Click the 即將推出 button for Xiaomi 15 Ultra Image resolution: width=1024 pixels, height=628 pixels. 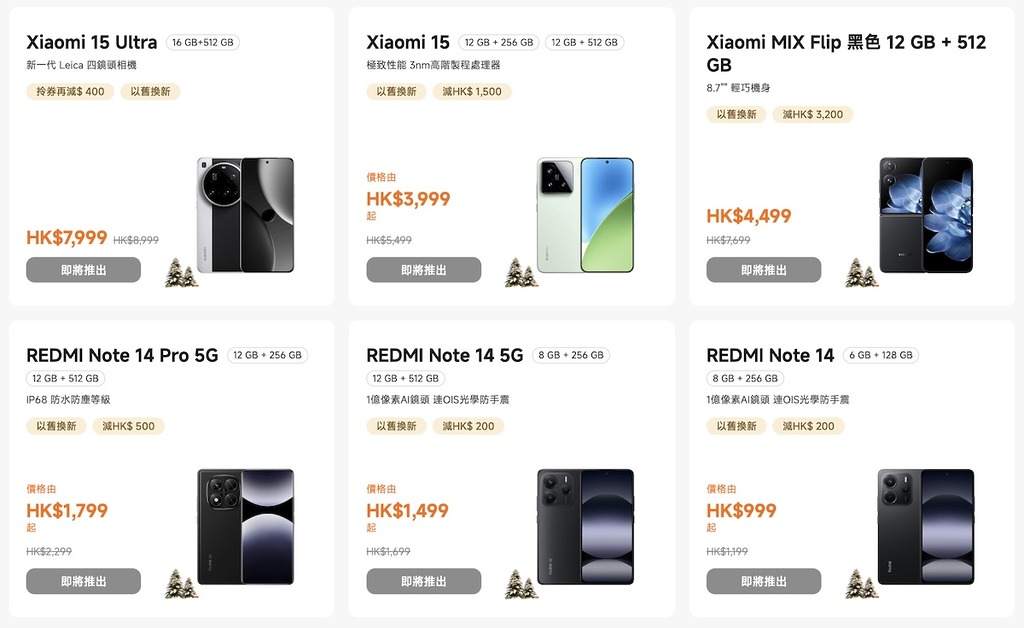[83, 269]
